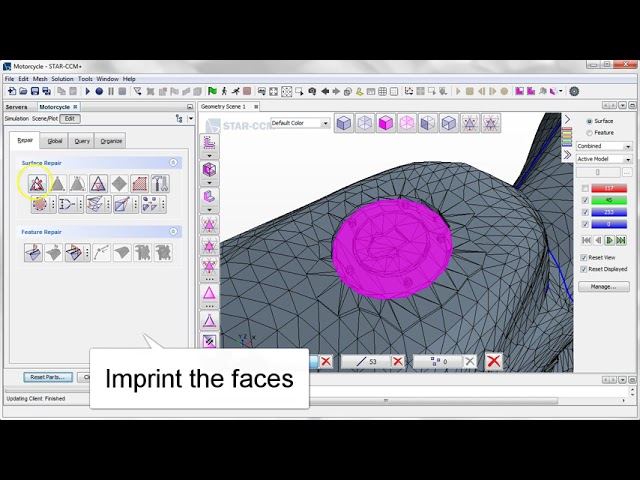Collapse the Surface Repair section
This screenshot has height=480, width=640.
coord(173,162)
